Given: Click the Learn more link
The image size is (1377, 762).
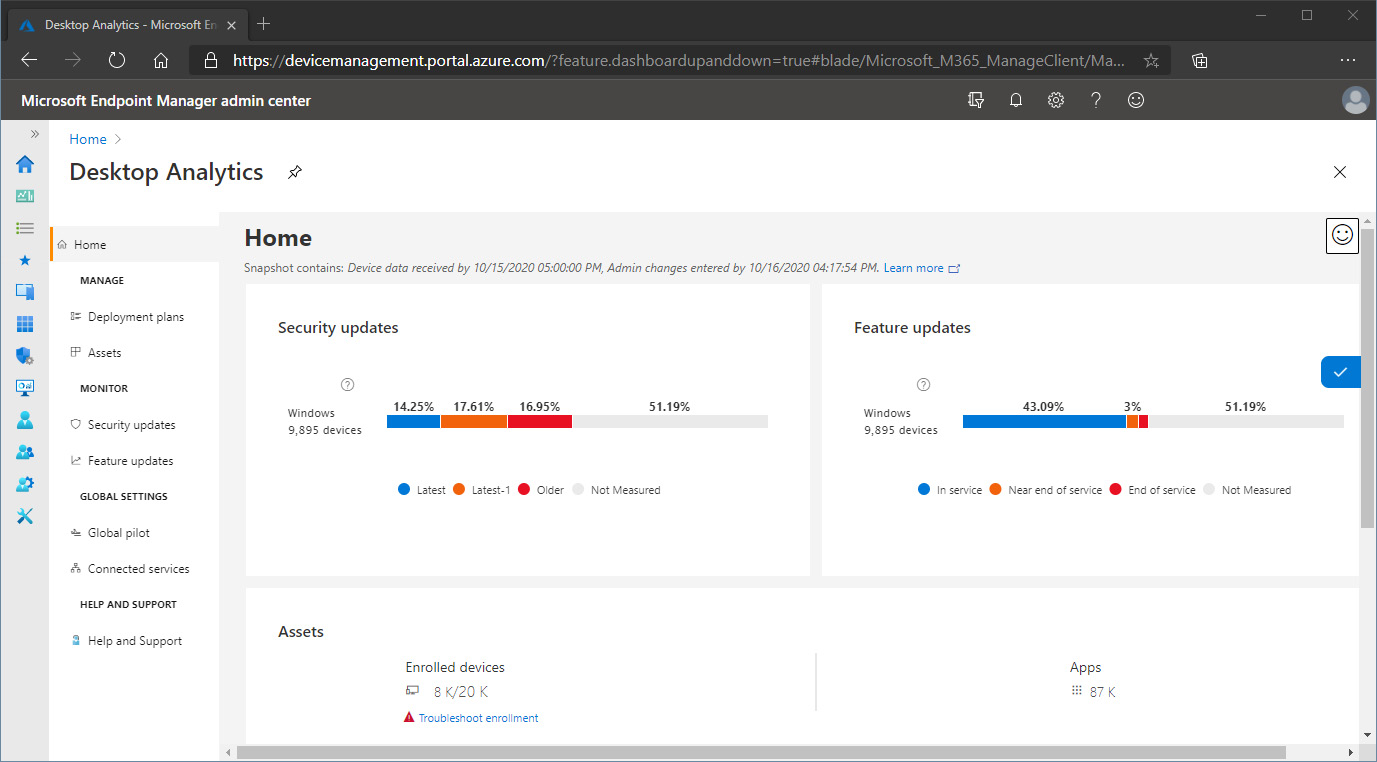Looking at the screenshot, I should pos(921,268).
